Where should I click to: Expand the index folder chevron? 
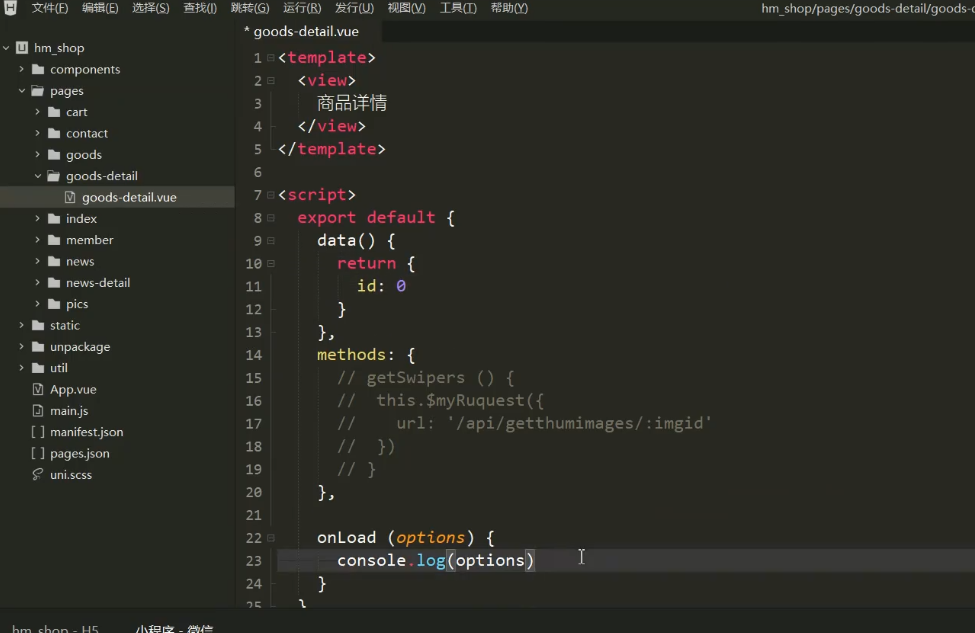tap(38, 218)
